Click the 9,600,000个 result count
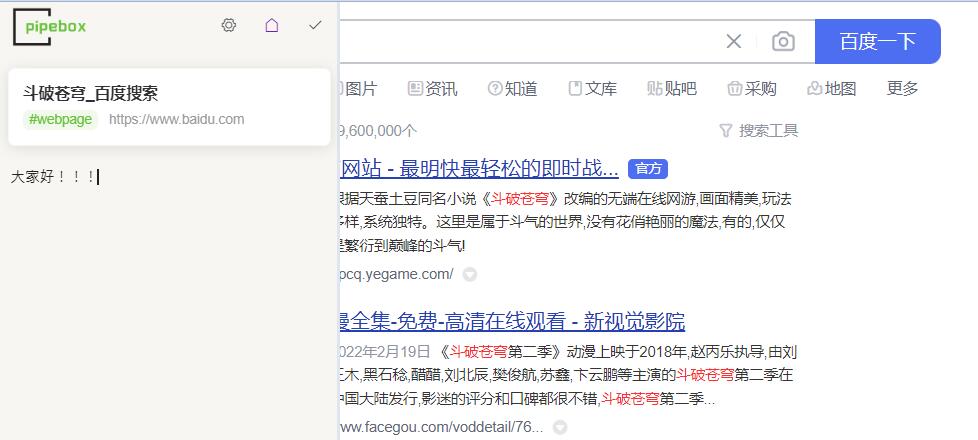The width and height of the screenshot is (978, 440). coord(378,131)
